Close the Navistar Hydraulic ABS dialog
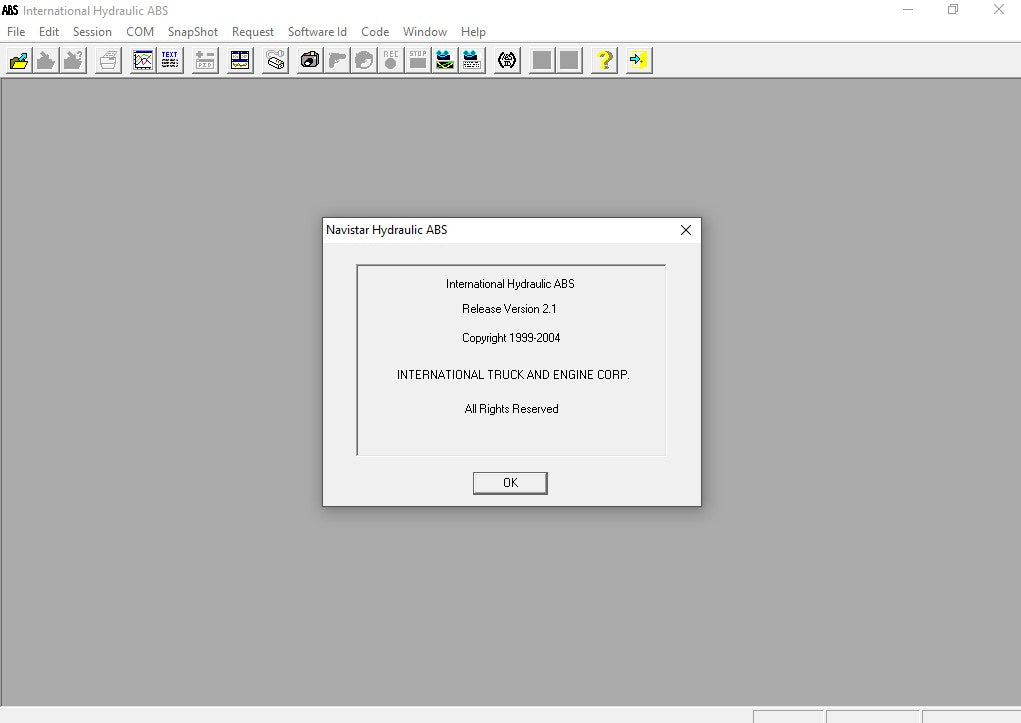Viewport: 1021px width, 723px height. point(686,230)
